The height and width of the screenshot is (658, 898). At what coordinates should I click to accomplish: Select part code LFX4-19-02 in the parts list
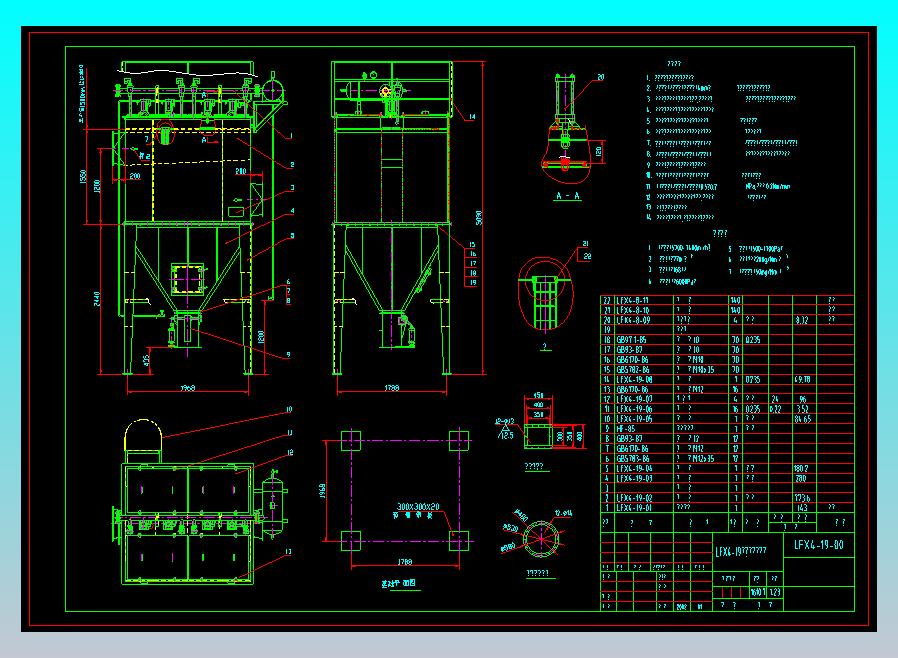tap(635, 498)
